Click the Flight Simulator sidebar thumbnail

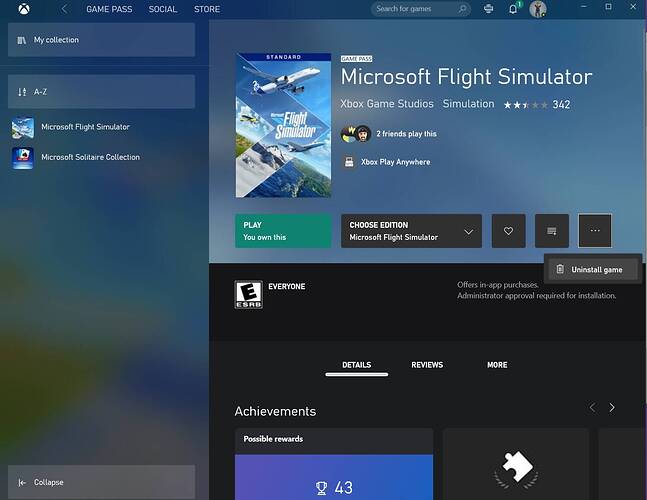[x=23, y=127]
